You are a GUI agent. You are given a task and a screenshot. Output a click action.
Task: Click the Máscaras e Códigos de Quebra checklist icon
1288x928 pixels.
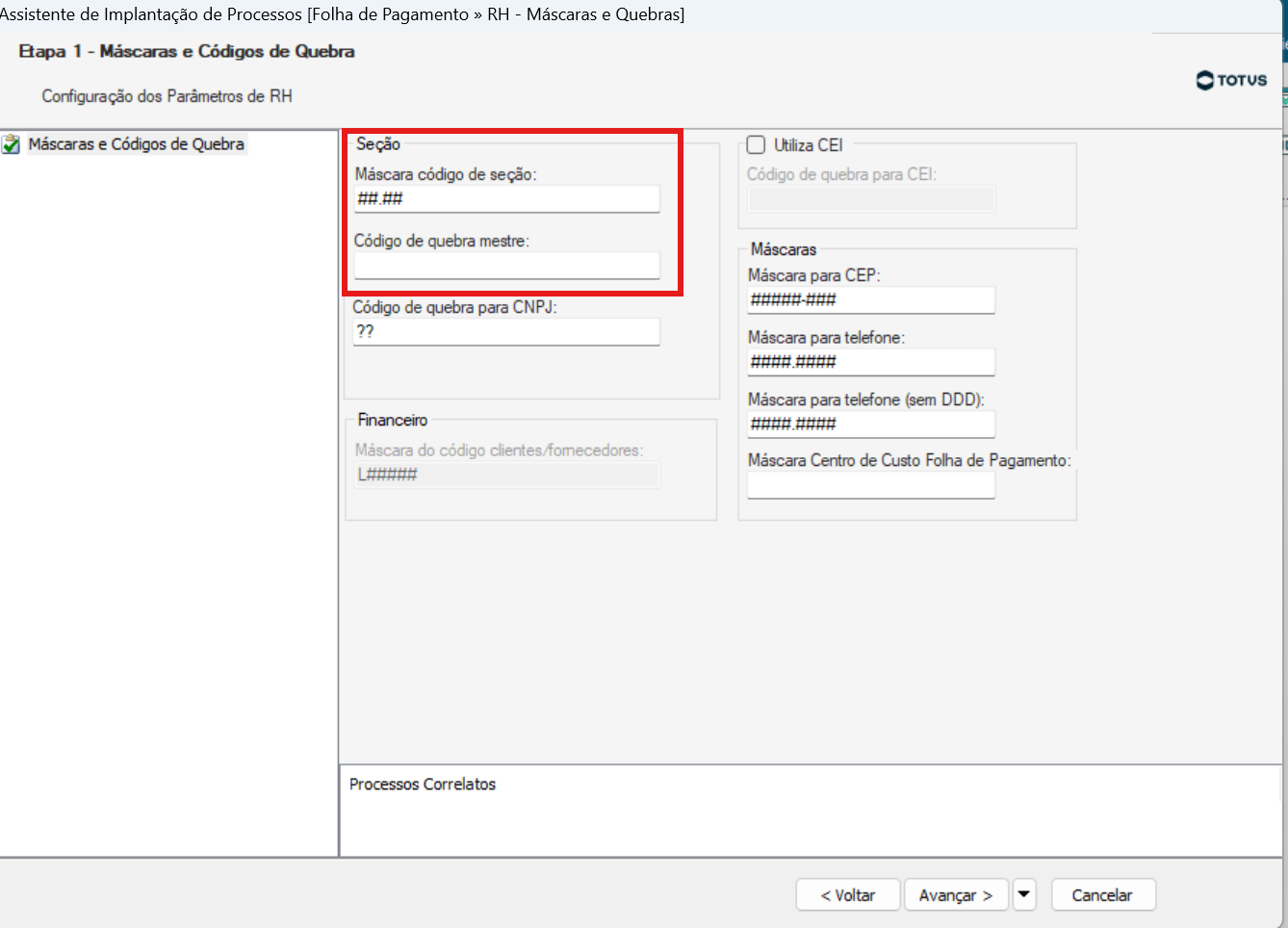tap(11, 144)
